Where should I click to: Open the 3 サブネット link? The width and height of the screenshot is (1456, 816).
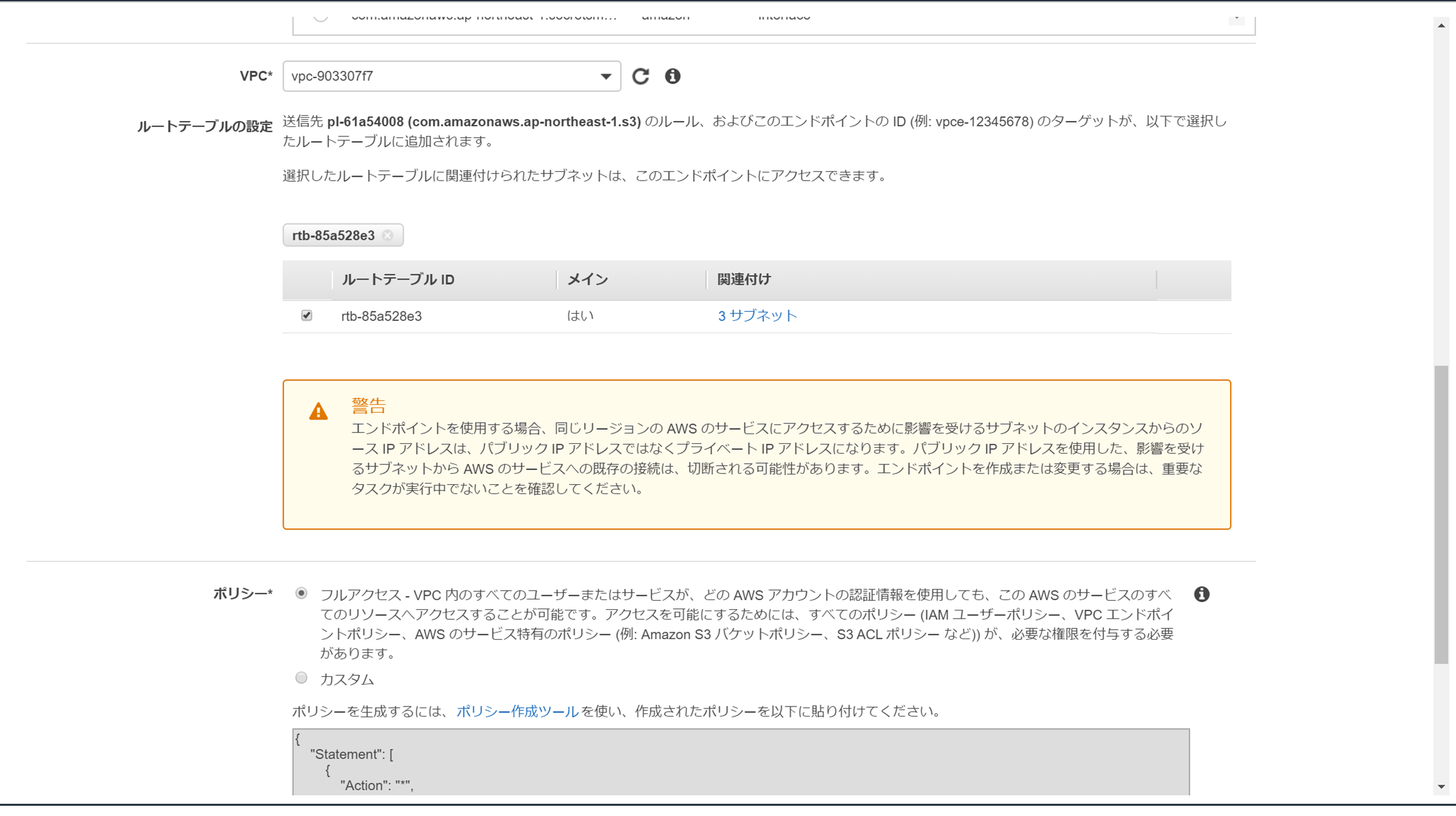coord(757,316)
